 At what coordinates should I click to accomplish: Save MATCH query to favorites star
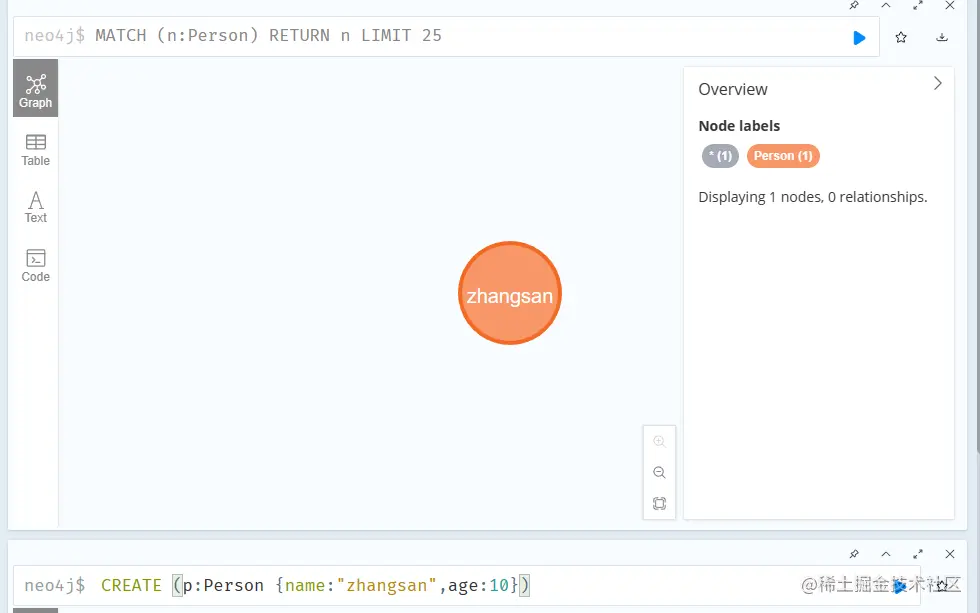coord(901,37)
